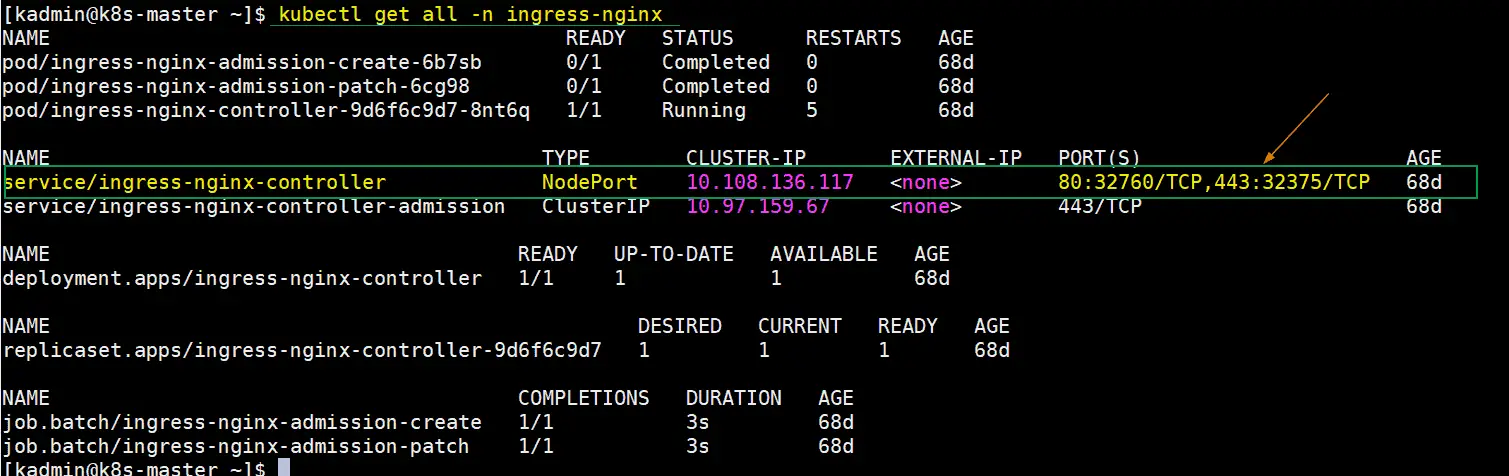
Task: Click job.batch/ingress-nginx-admission-patch entry
Action: 236,446
